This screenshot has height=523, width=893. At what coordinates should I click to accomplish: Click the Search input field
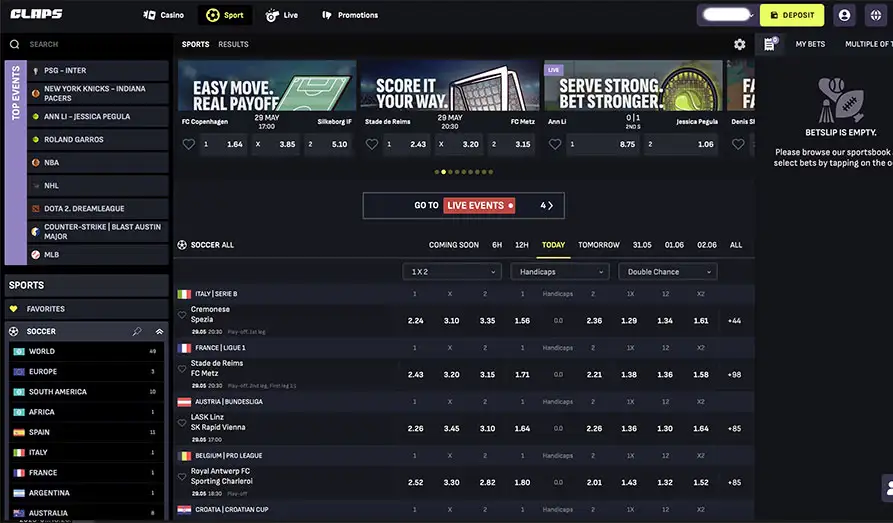(87, 44)
